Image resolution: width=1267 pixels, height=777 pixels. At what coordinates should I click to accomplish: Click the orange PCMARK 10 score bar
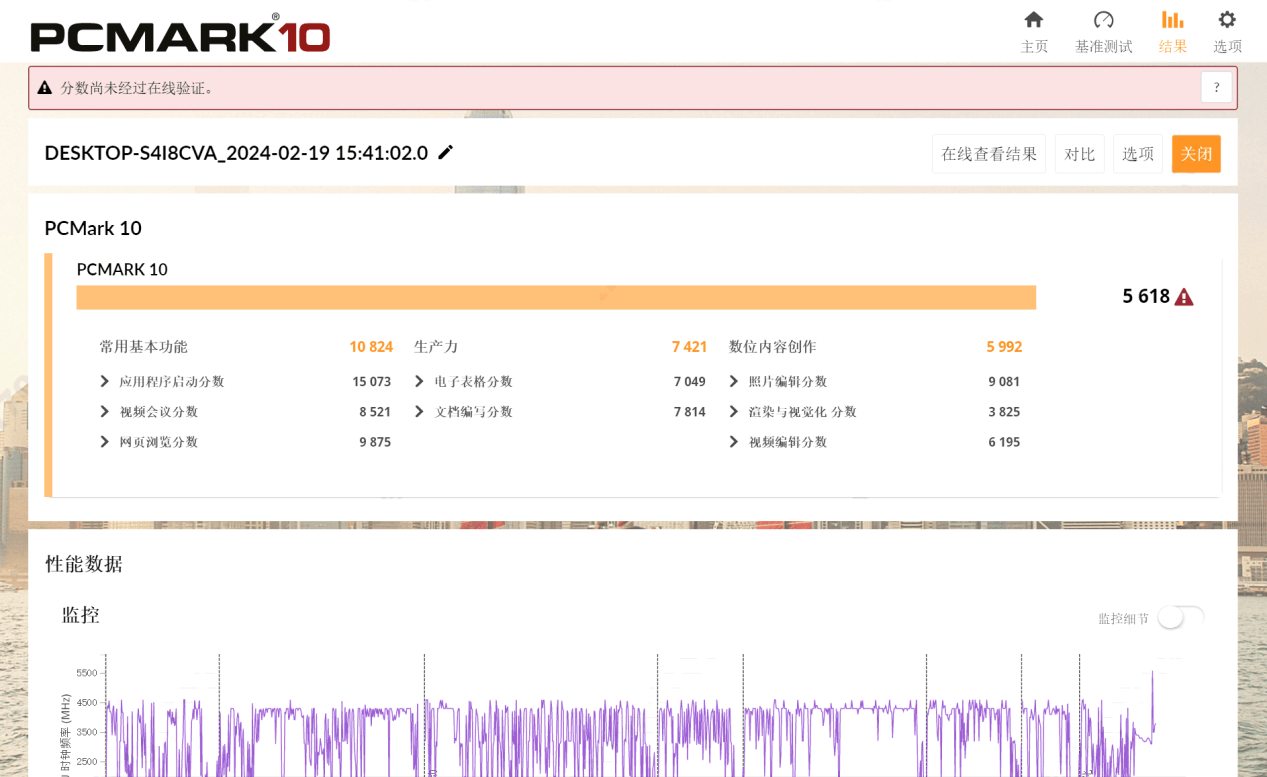[x=556, y=297]
